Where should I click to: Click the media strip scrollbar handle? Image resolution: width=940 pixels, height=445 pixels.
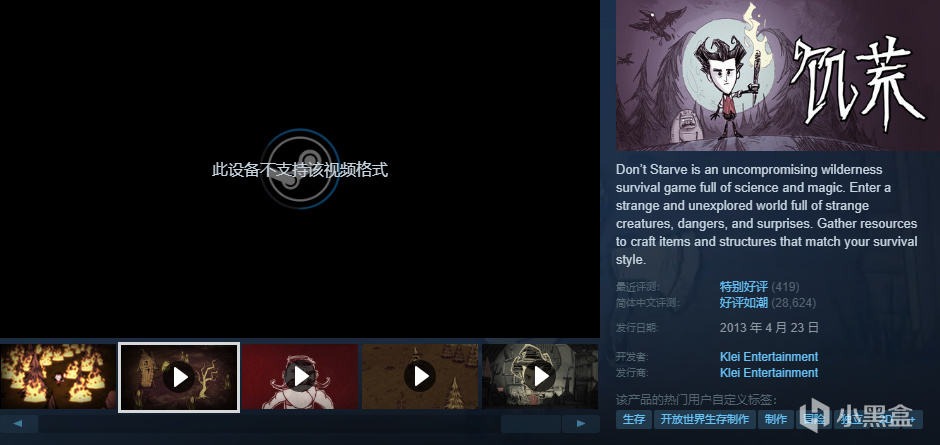point(531,424)
